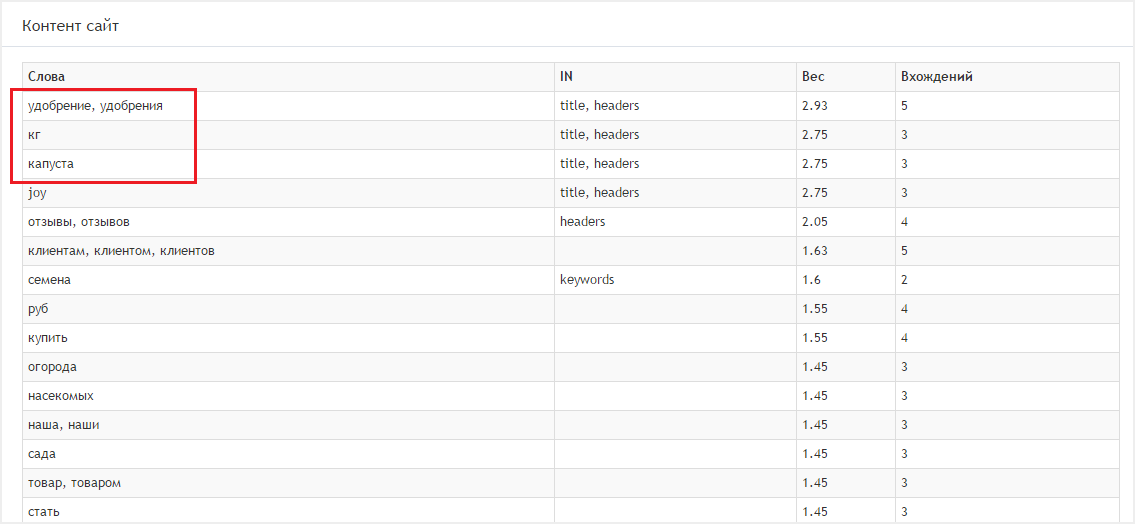Viewport: 1135px width, 524px height.
Task: Click the 'Вхождений' column header
Action: click(x=936, y=76)
